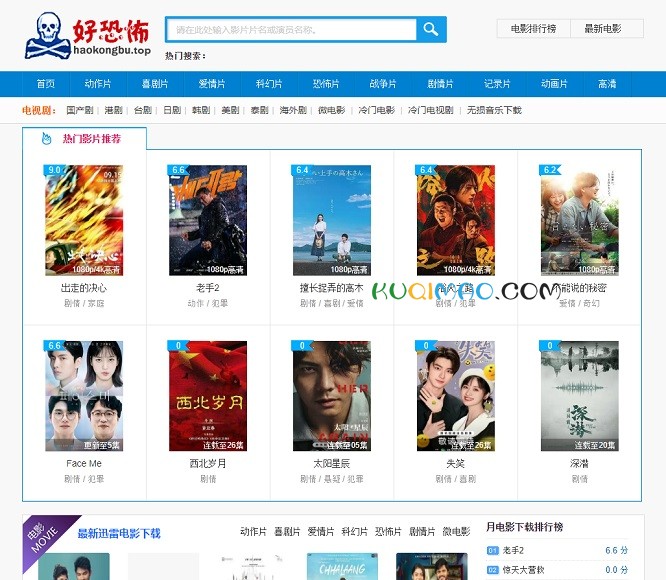Click the 西北岁月 title link
This screenshot has width=666, height=580.
coord(208,463)
